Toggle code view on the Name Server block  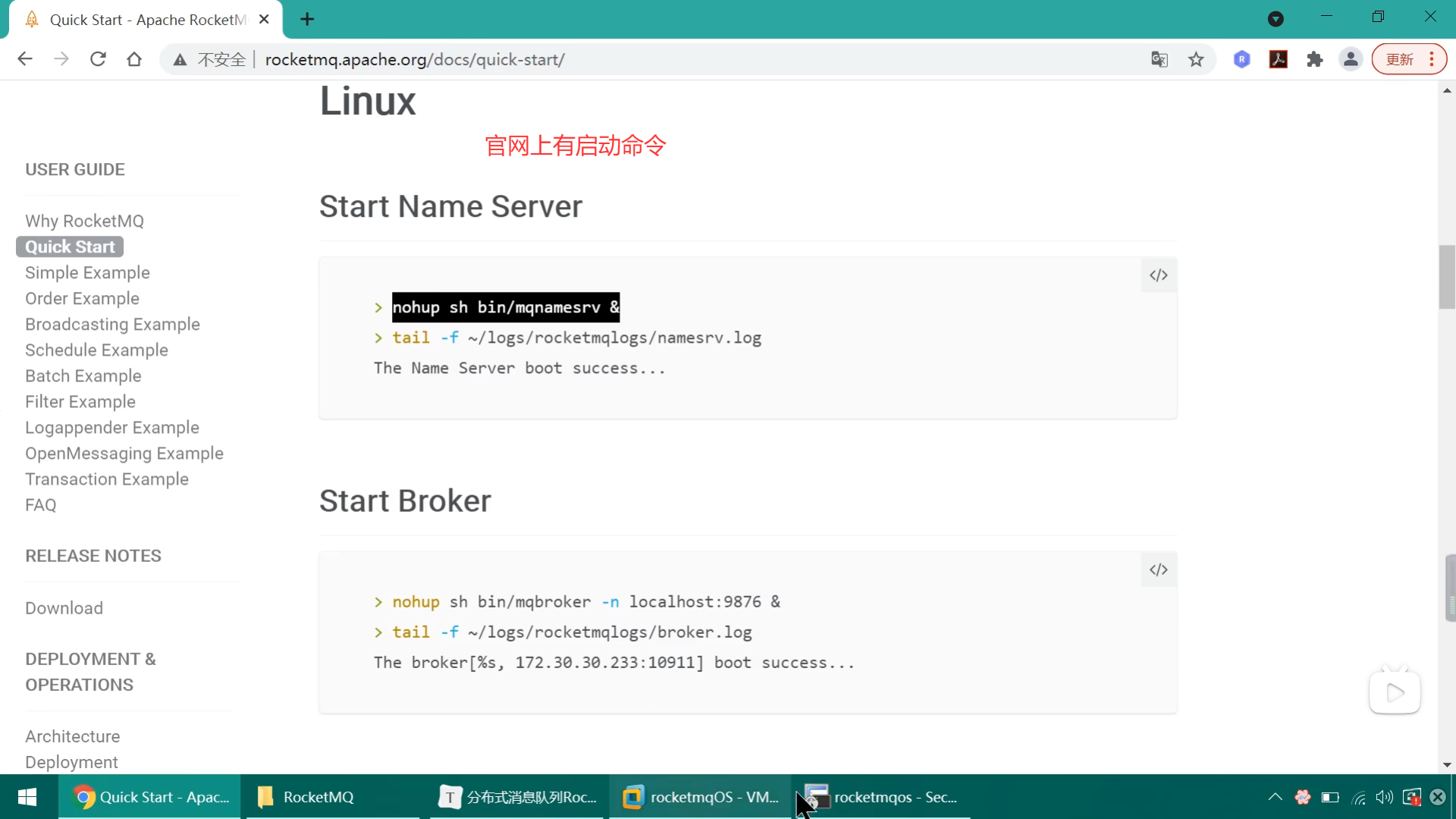pos(1158,275)
